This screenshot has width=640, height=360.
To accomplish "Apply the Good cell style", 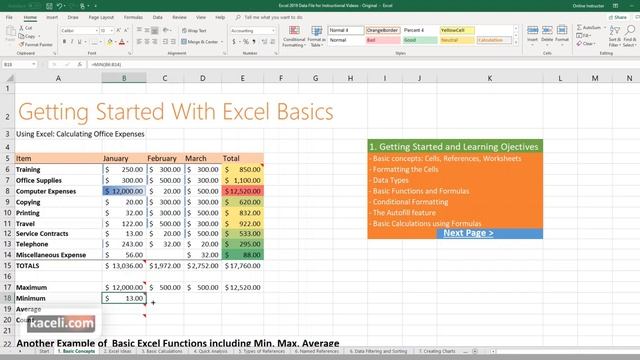I will 420,40.
